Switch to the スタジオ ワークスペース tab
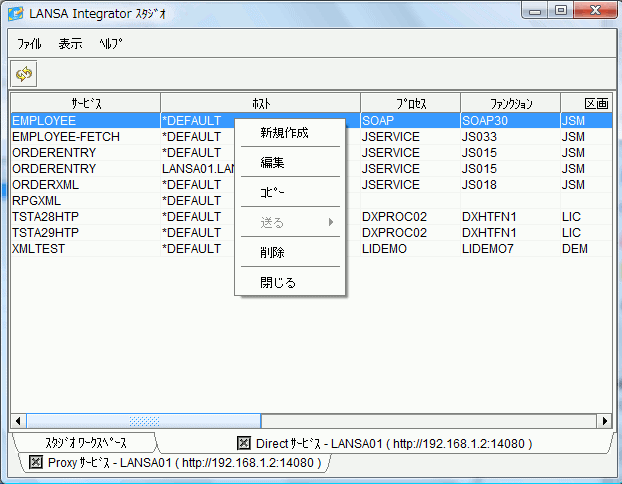The image size is (622, 484). click(x=86, y=443)
